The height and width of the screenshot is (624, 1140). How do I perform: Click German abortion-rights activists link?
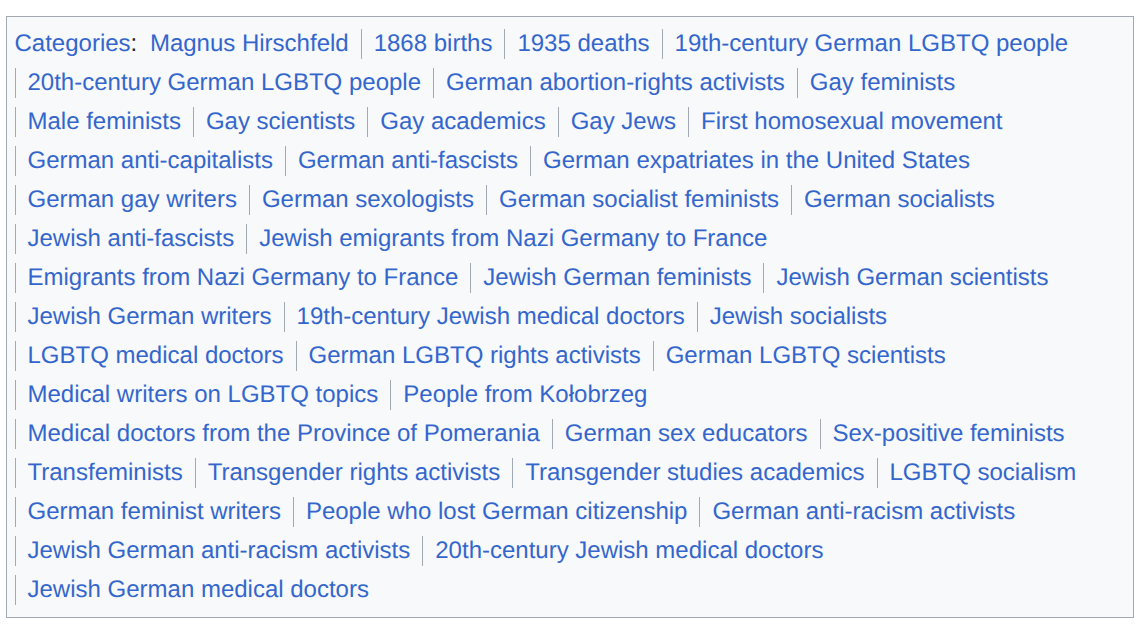[615, 82]
